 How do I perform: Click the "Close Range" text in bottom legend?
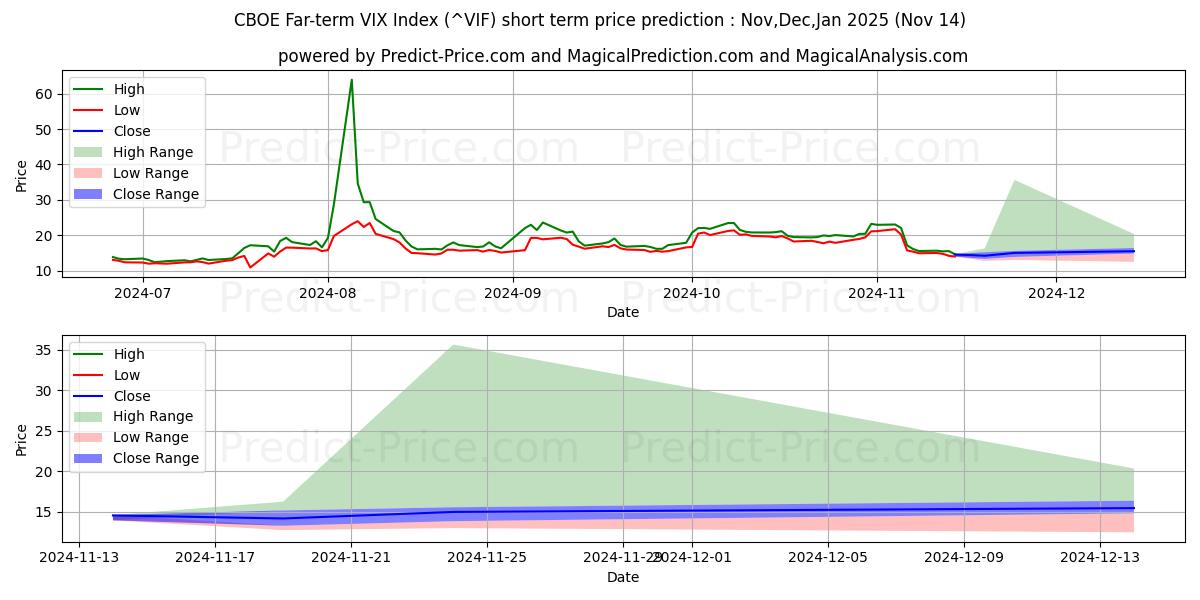tap(156, 458)
